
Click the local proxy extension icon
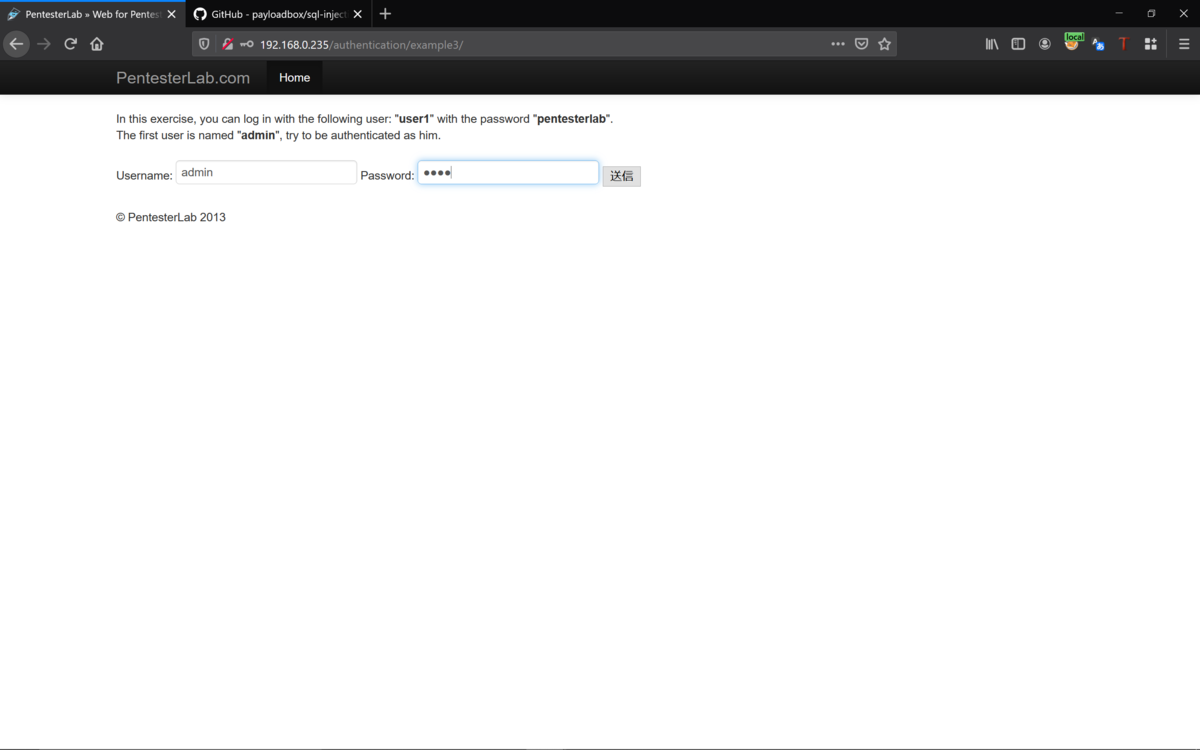click(1072, 42)
